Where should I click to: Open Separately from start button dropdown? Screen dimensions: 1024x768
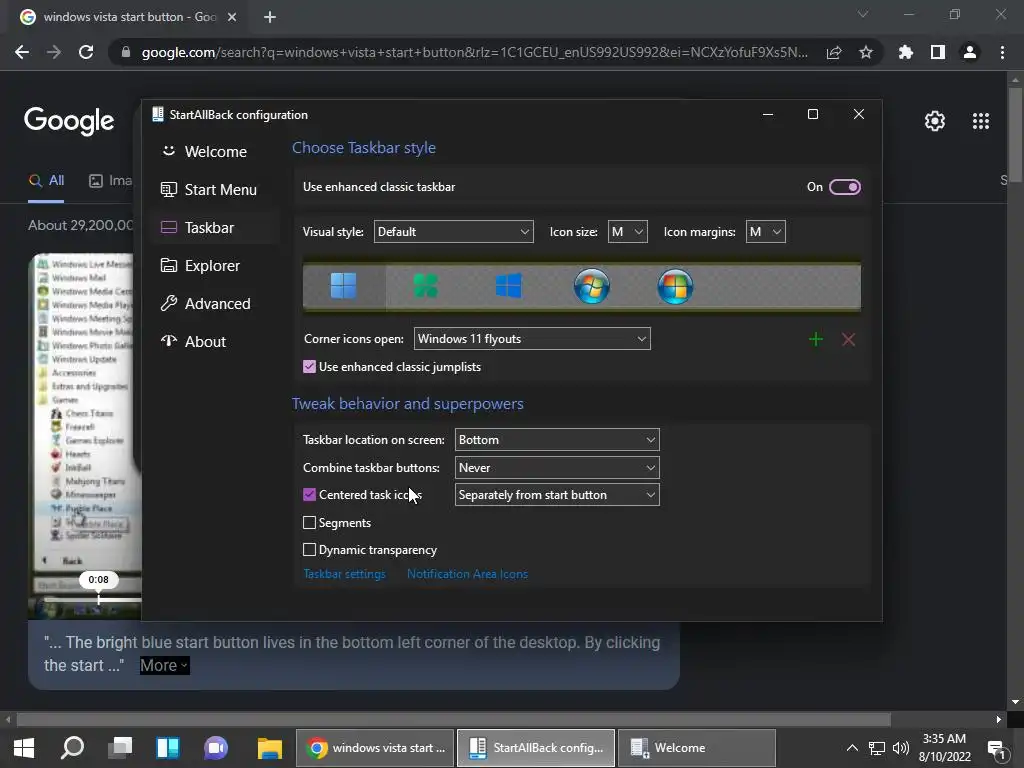557,495
